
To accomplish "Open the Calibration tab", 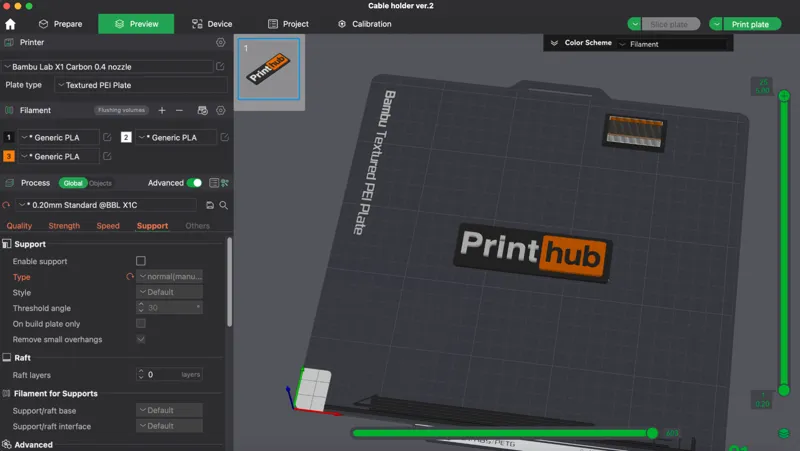I will [x=364, y=24].
